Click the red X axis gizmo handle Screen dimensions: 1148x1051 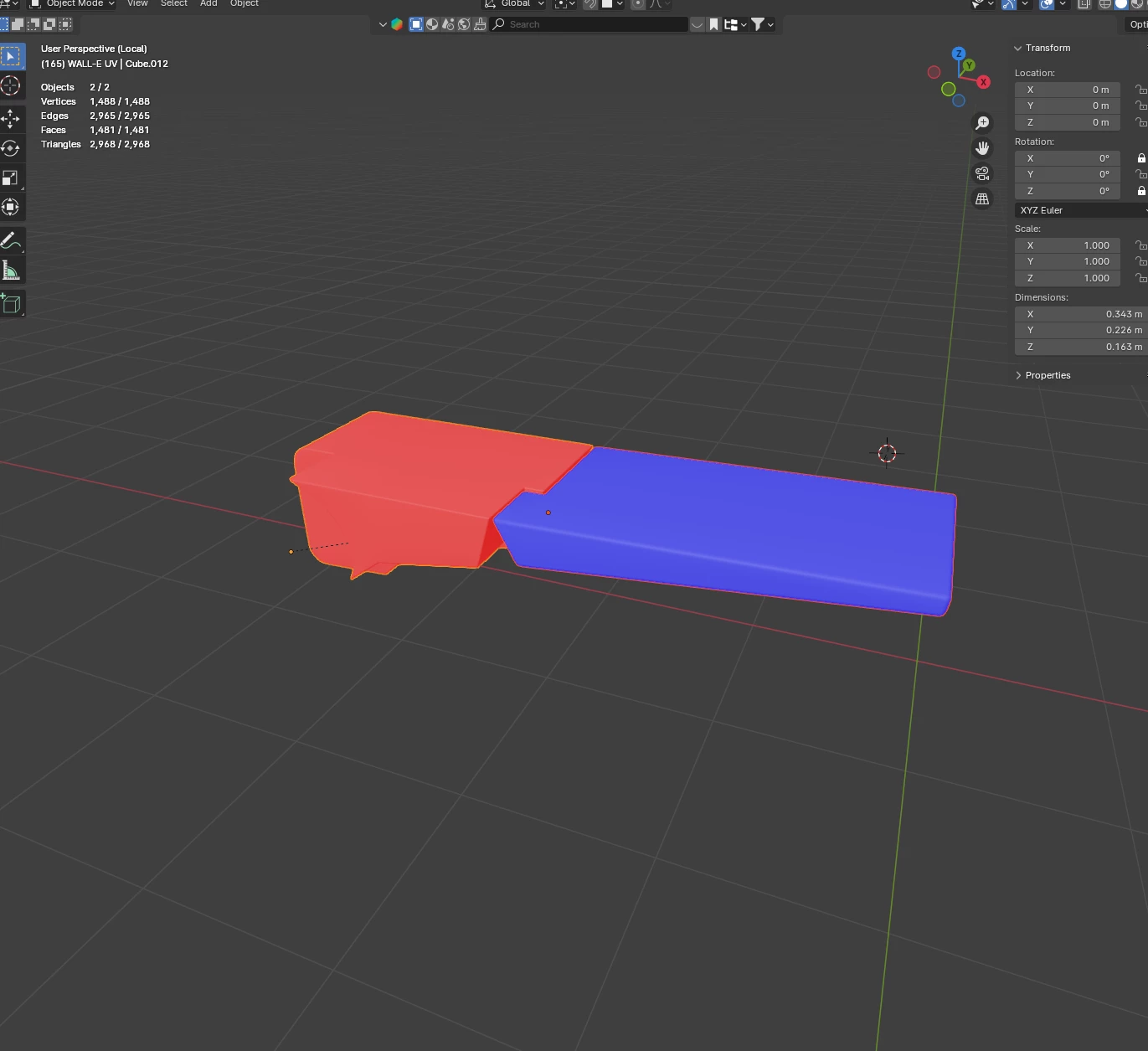coord(984,82)
